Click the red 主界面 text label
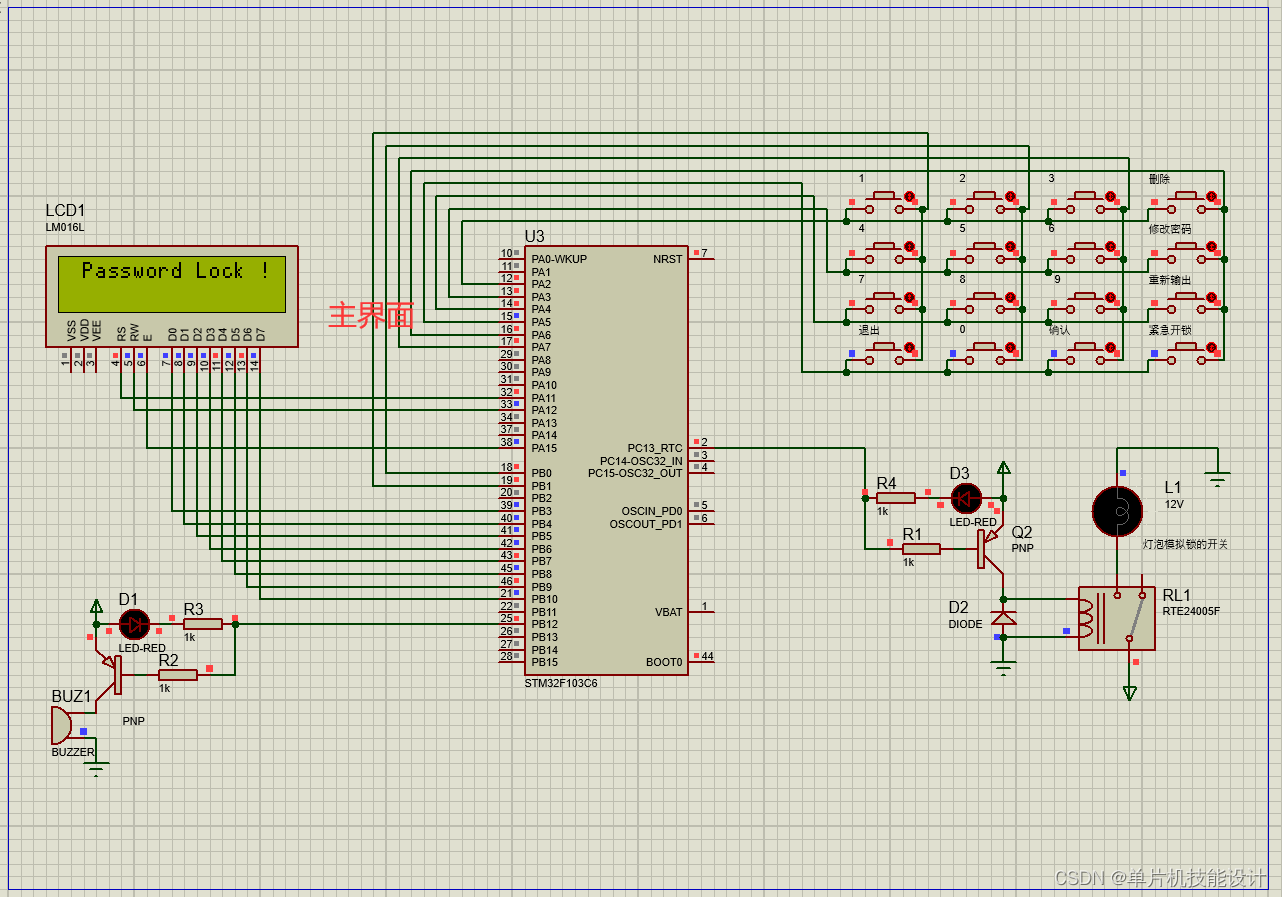Viewport: 1282px width, 897px height. point(371,316)
